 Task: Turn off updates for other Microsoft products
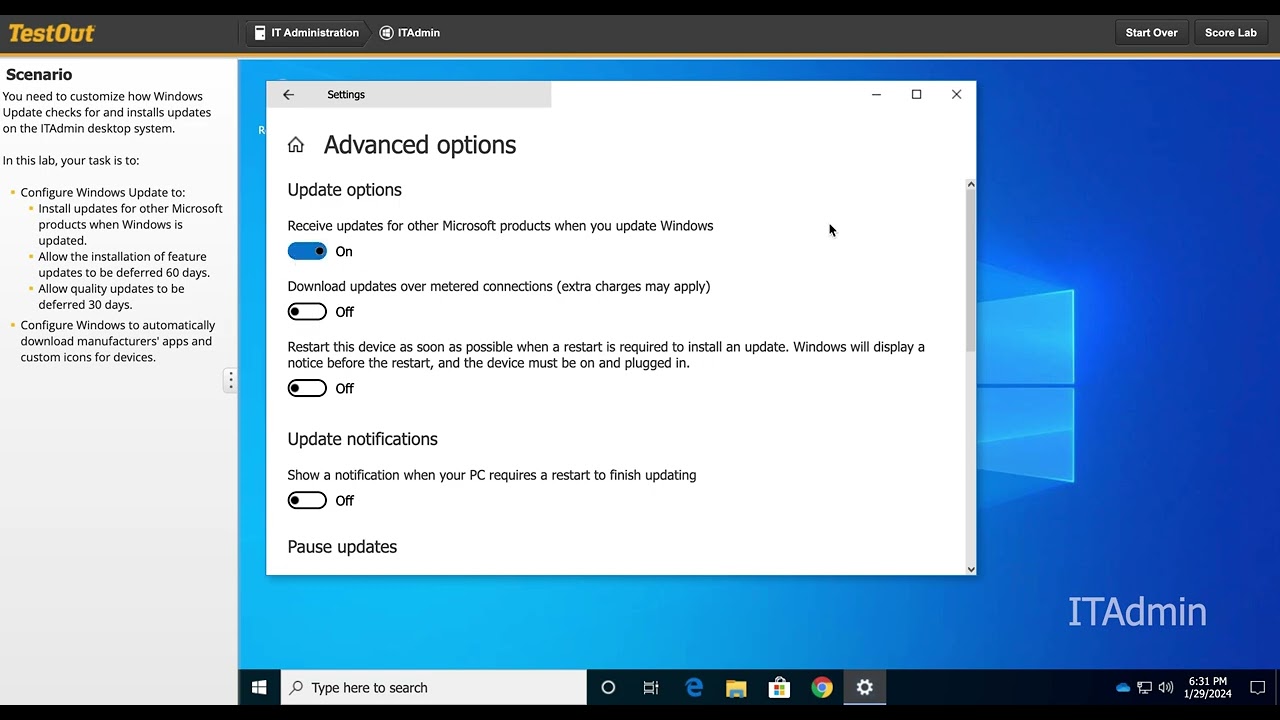(307, 251)
